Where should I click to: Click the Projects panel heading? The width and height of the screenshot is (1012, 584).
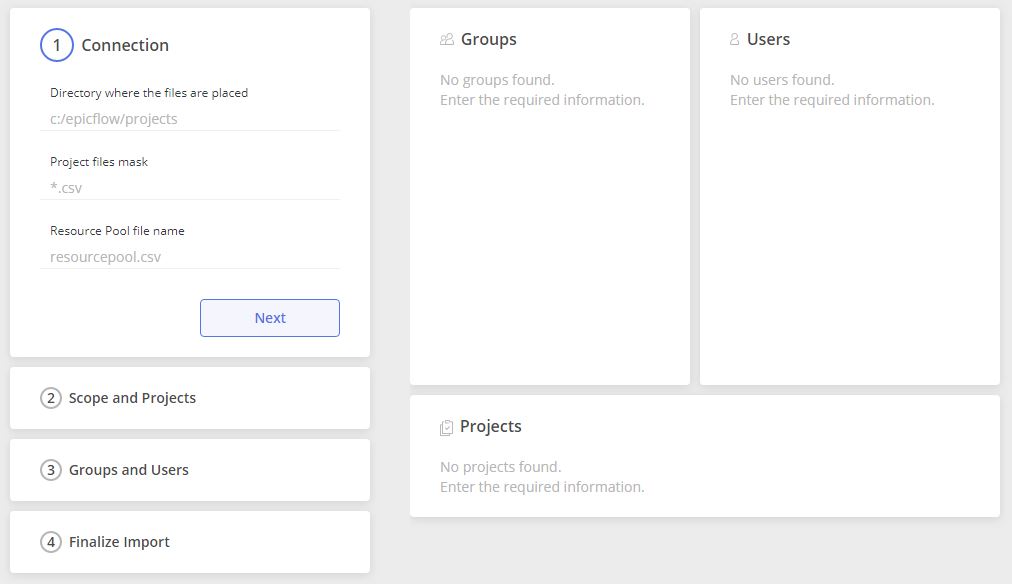(491, 427)
